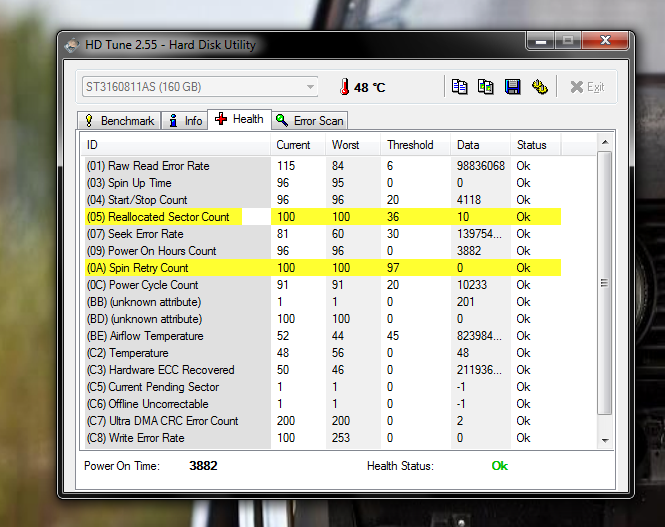The height and width of the screenshot is (527, 665).
Task: Select the Power Cycle Count row
Action: (x=321, y=284)
